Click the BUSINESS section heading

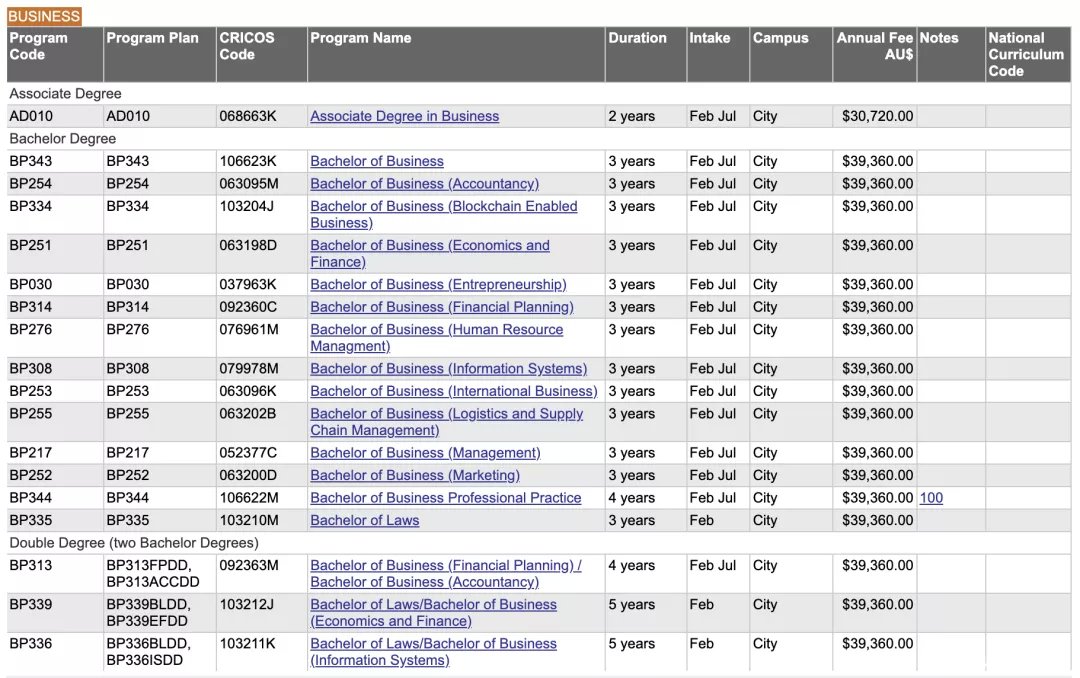pos(44,16)
